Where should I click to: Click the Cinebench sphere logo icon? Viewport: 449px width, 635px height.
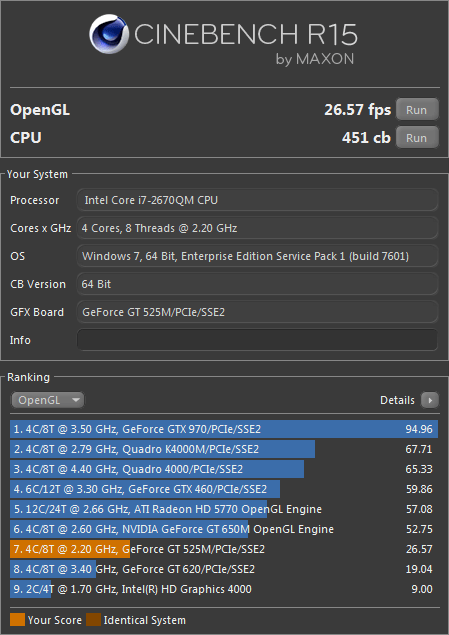click(x=109, y=34)
